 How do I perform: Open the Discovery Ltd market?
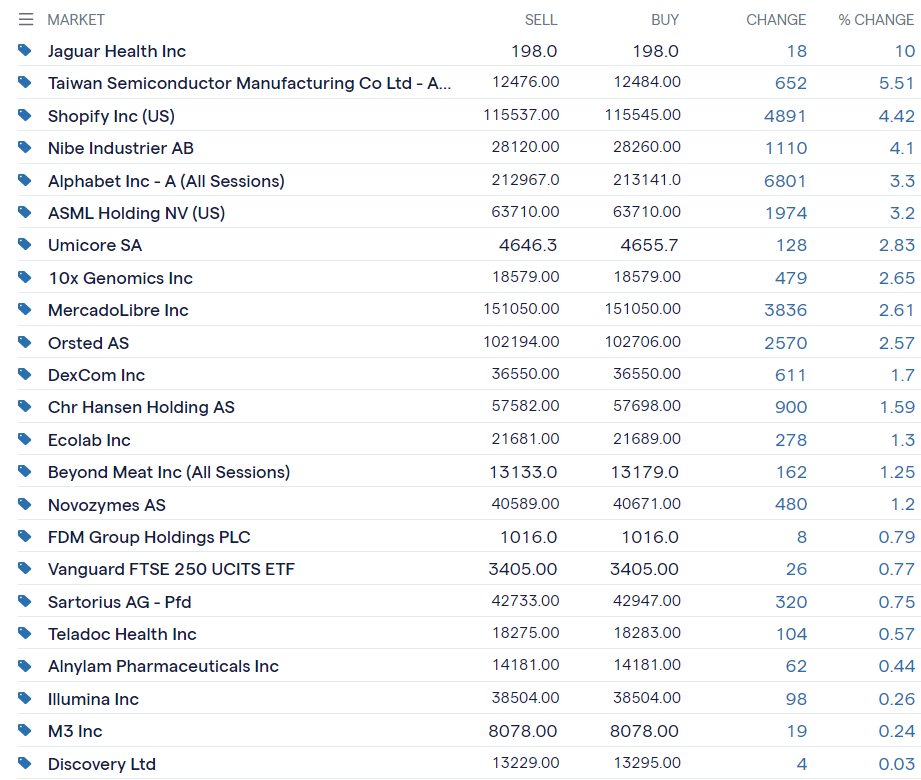point(102,764)
